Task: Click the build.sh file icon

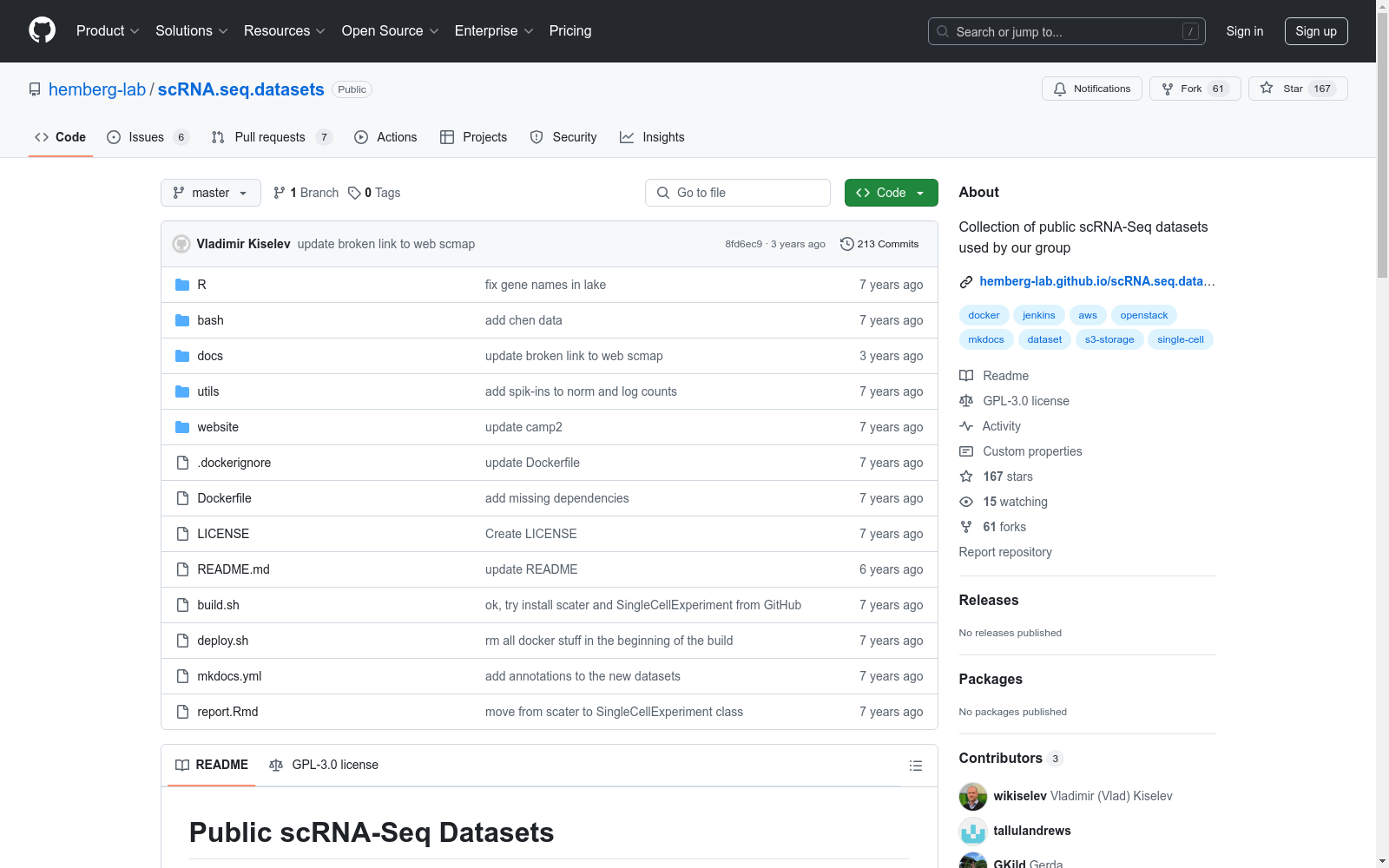Action: 182,605
